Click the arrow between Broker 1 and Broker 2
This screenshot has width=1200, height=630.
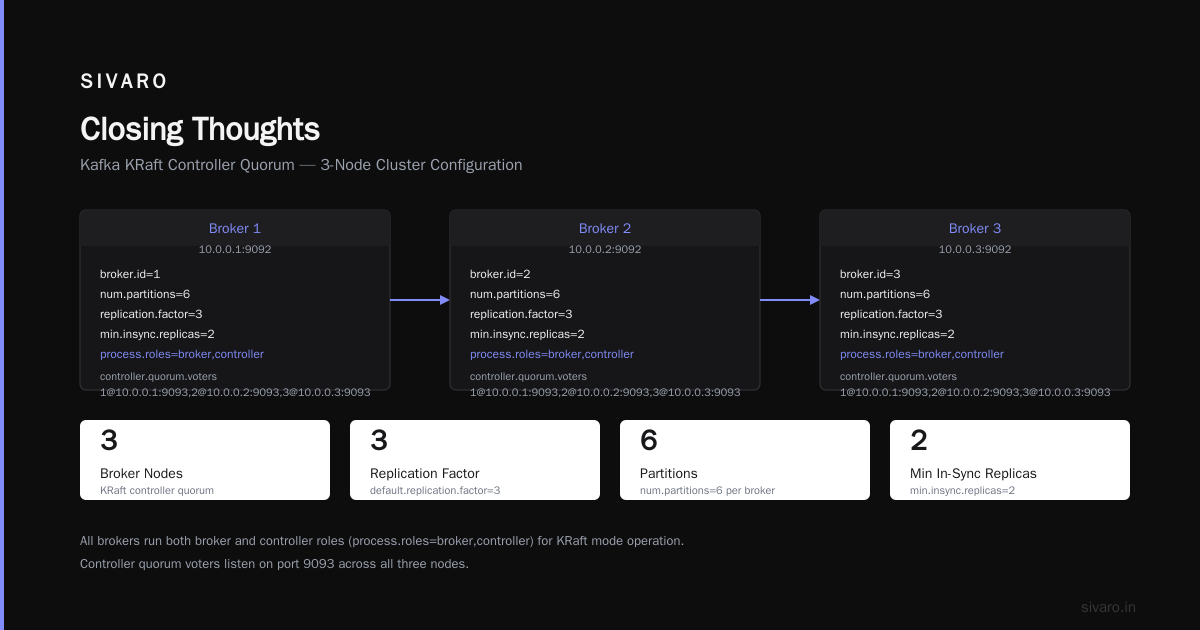[420, 299]
